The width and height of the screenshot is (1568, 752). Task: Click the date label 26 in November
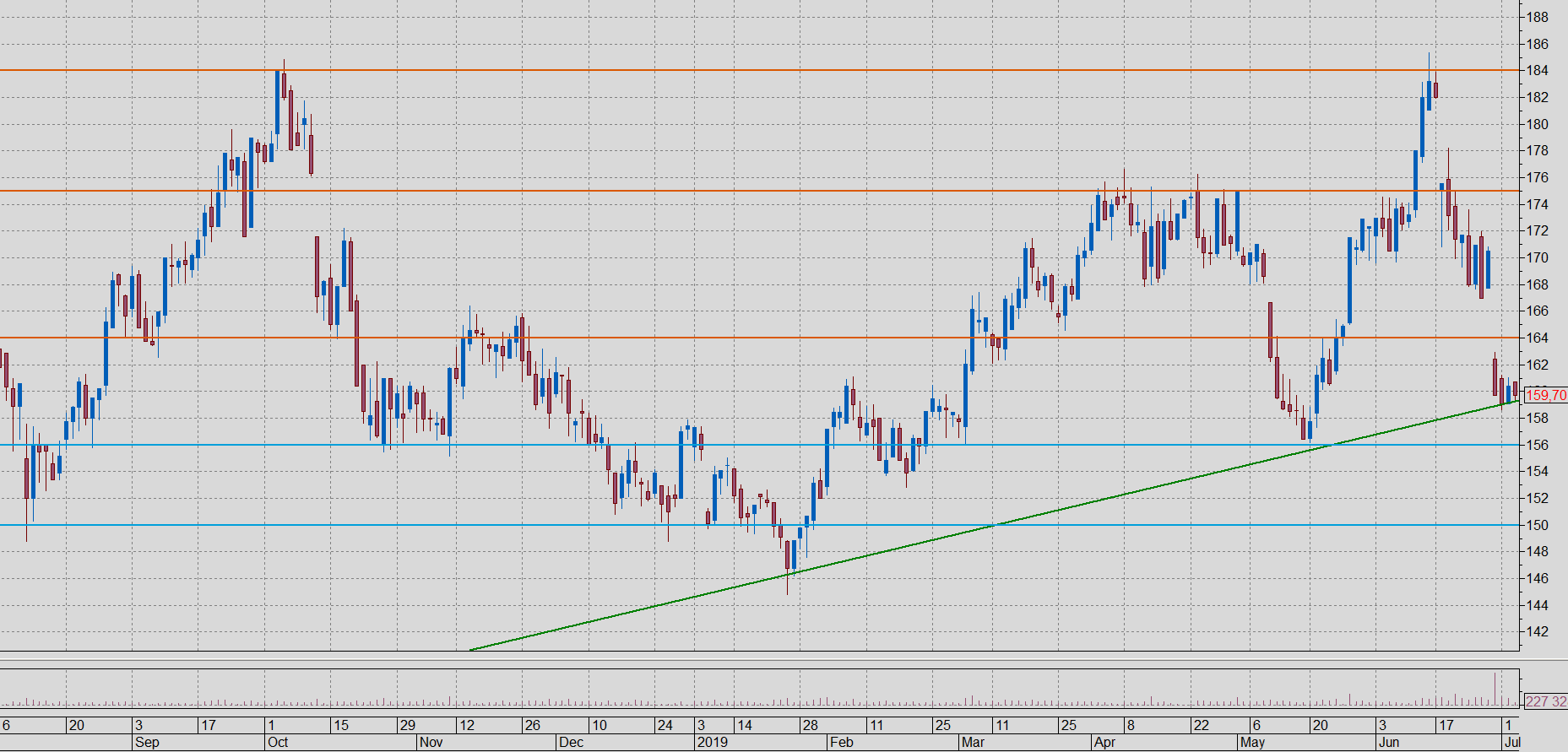532,725
